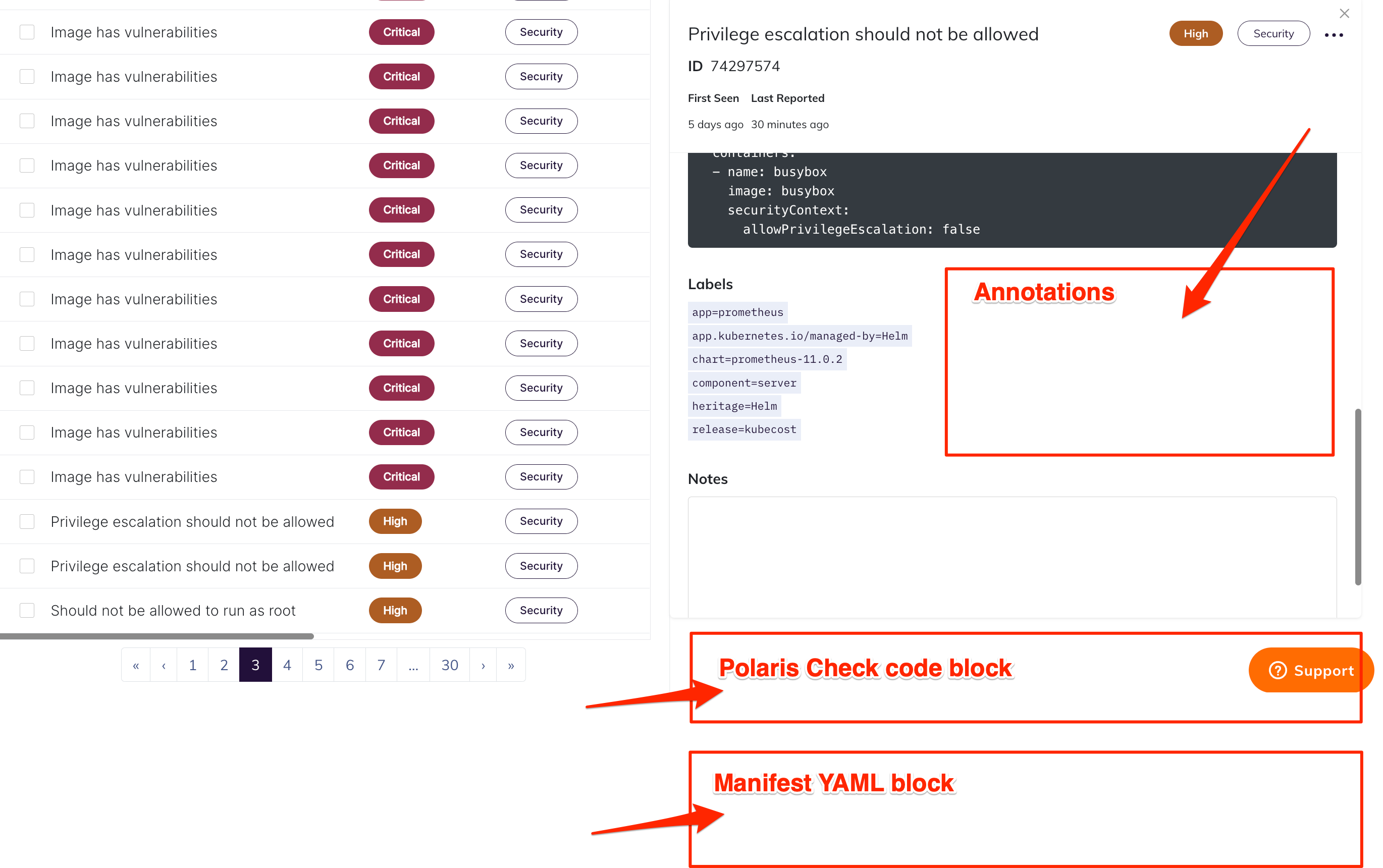Open hidden pages via pagination ellipsis
This screenshot has width=1383, height=868.
(x=413, y=664)
